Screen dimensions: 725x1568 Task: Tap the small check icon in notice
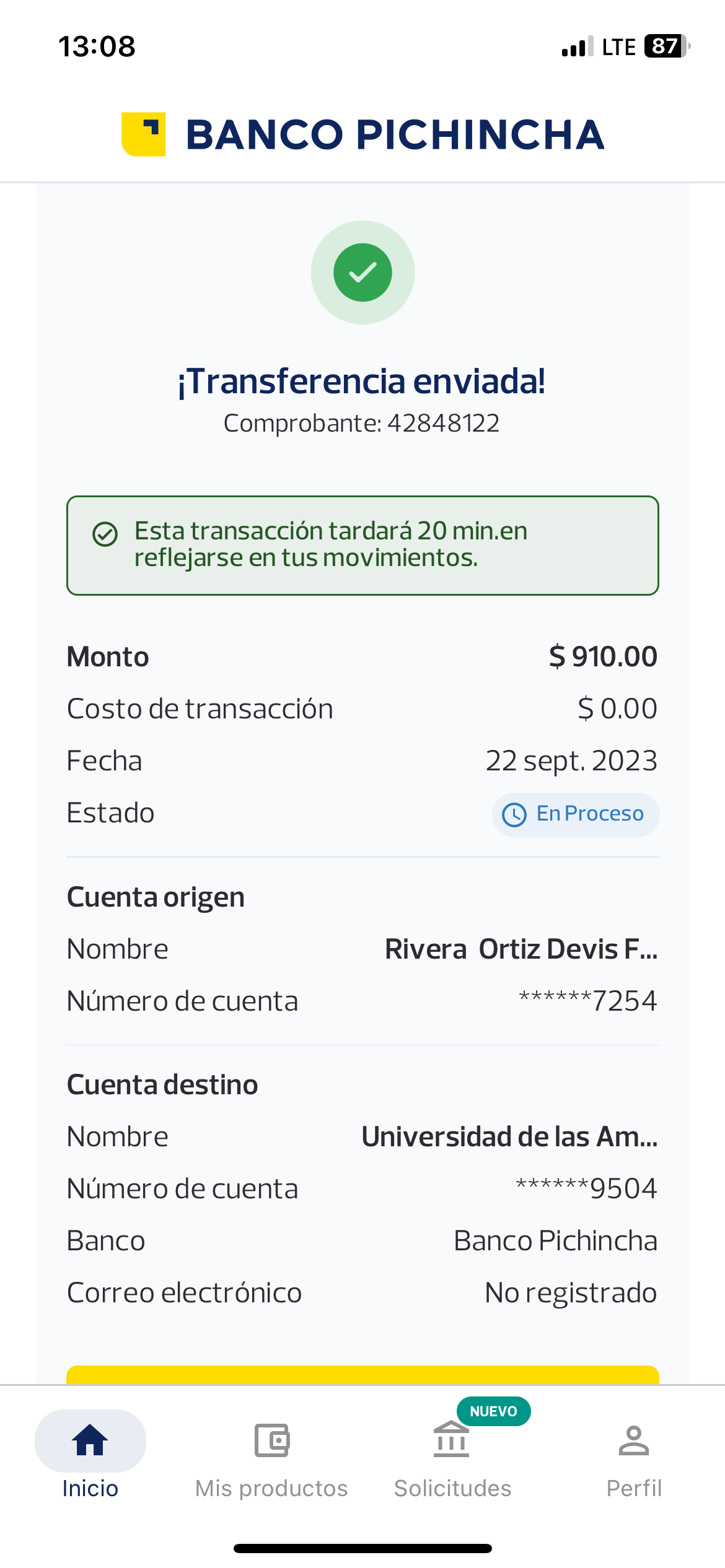[x=105, y=534]
